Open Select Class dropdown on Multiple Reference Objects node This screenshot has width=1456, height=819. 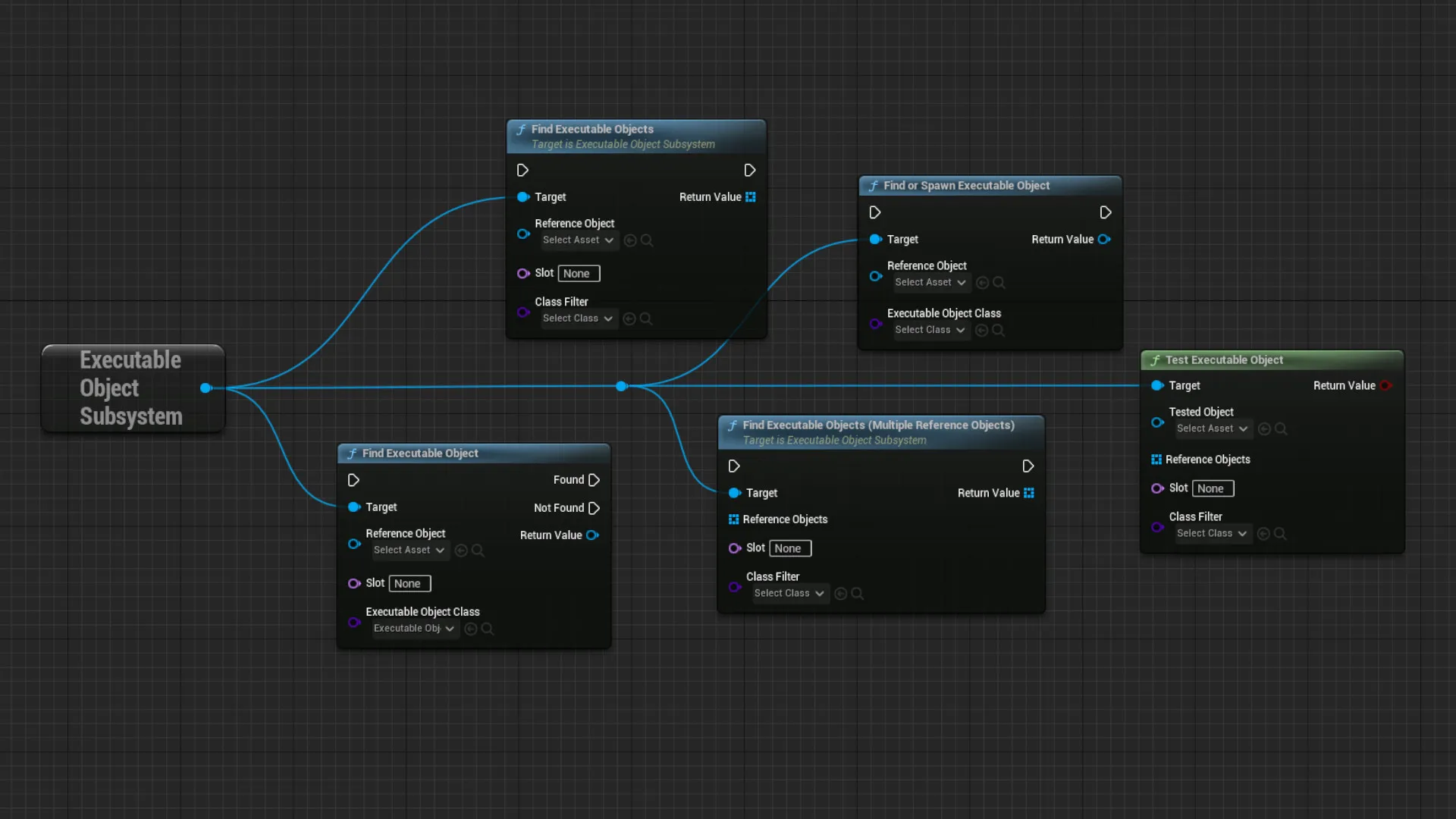click(789, 594)
